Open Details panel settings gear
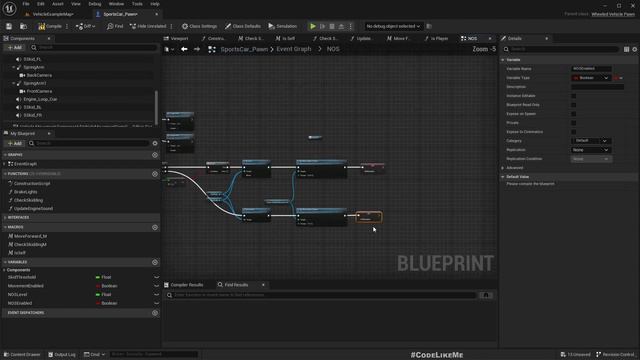Screen dimensions: 640x360 click(635, 49)
